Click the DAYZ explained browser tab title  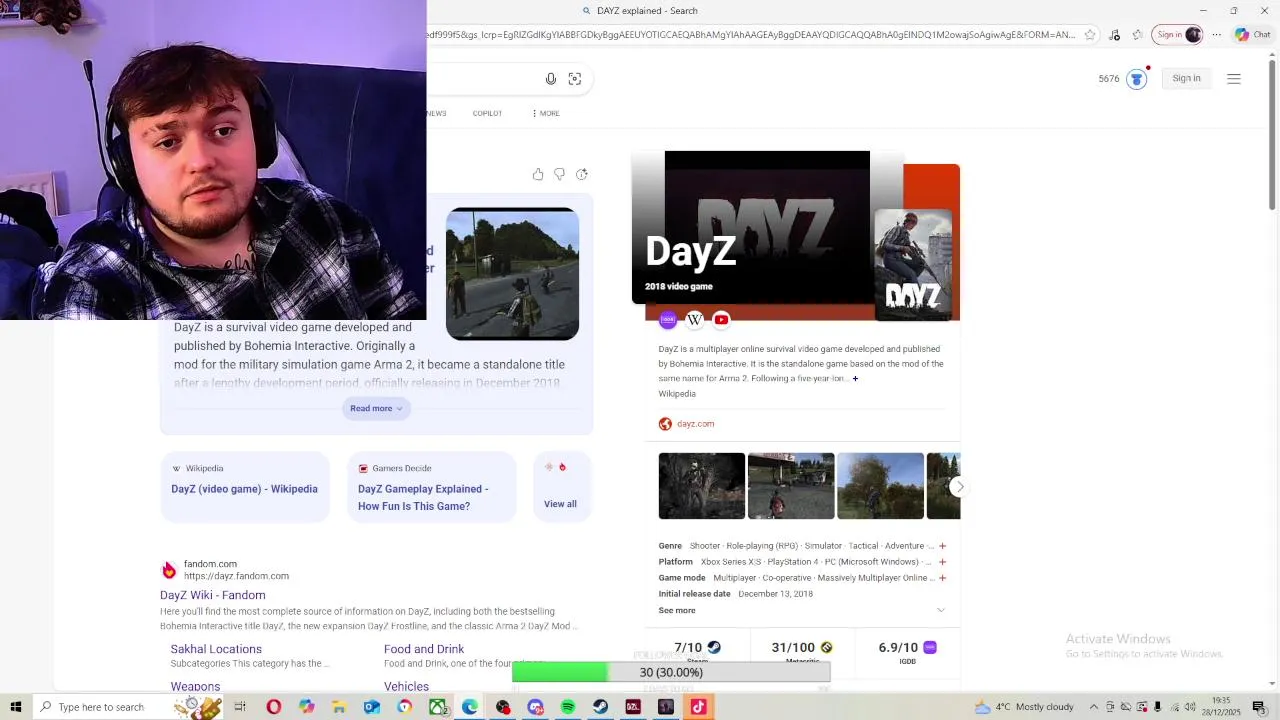point(647,11)
